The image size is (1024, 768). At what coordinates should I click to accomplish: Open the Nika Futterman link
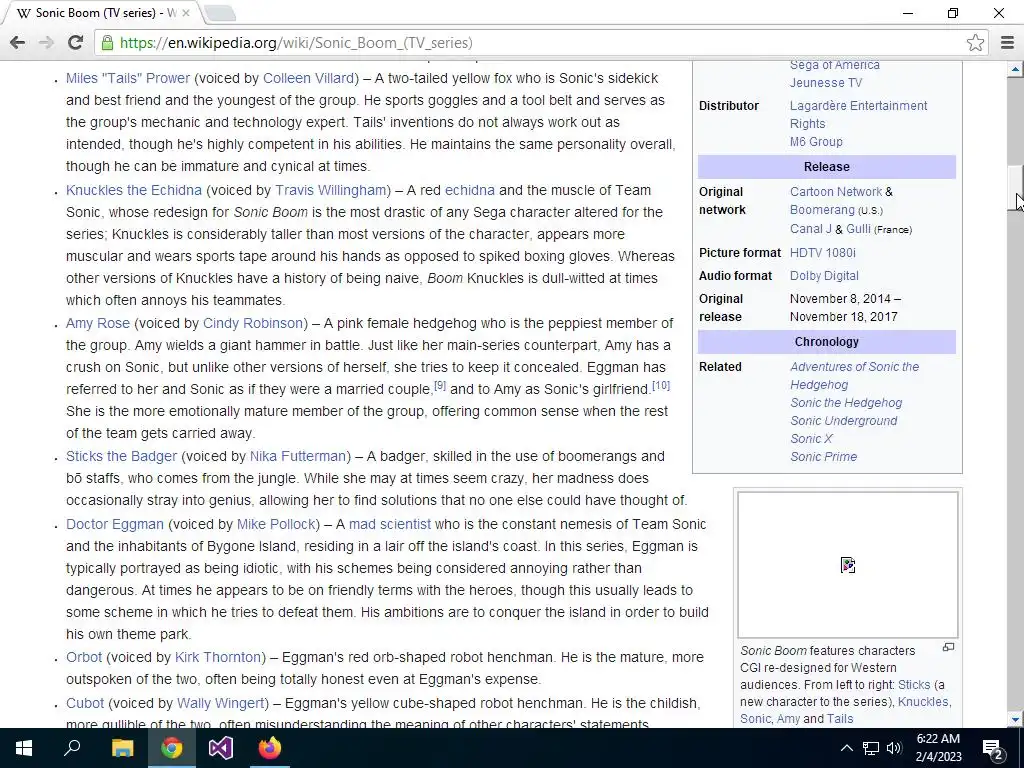coord(298,456)
